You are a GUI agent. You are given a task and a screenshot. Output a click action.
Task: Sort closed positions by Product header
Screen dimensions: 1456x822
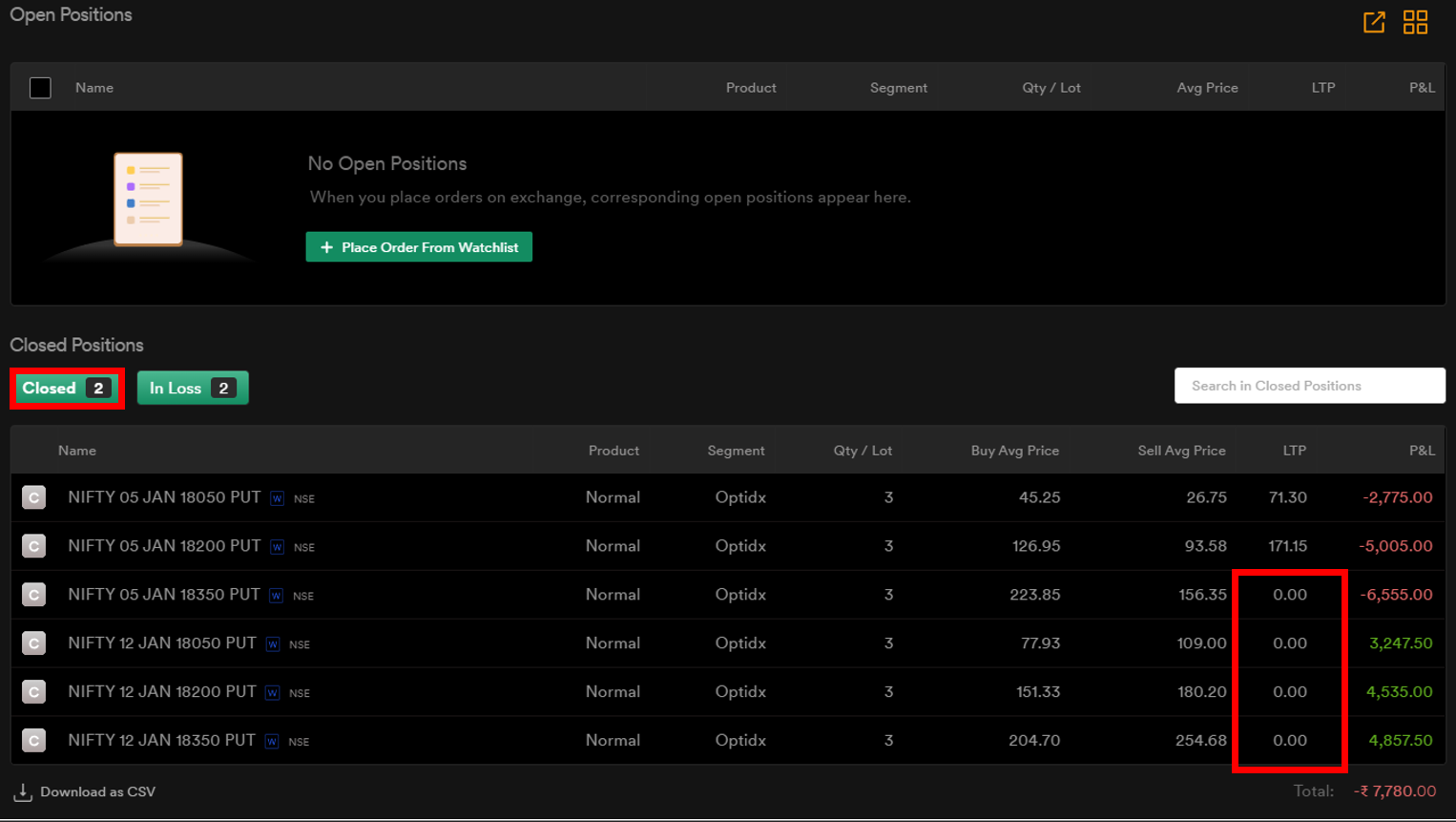(614, 451)
